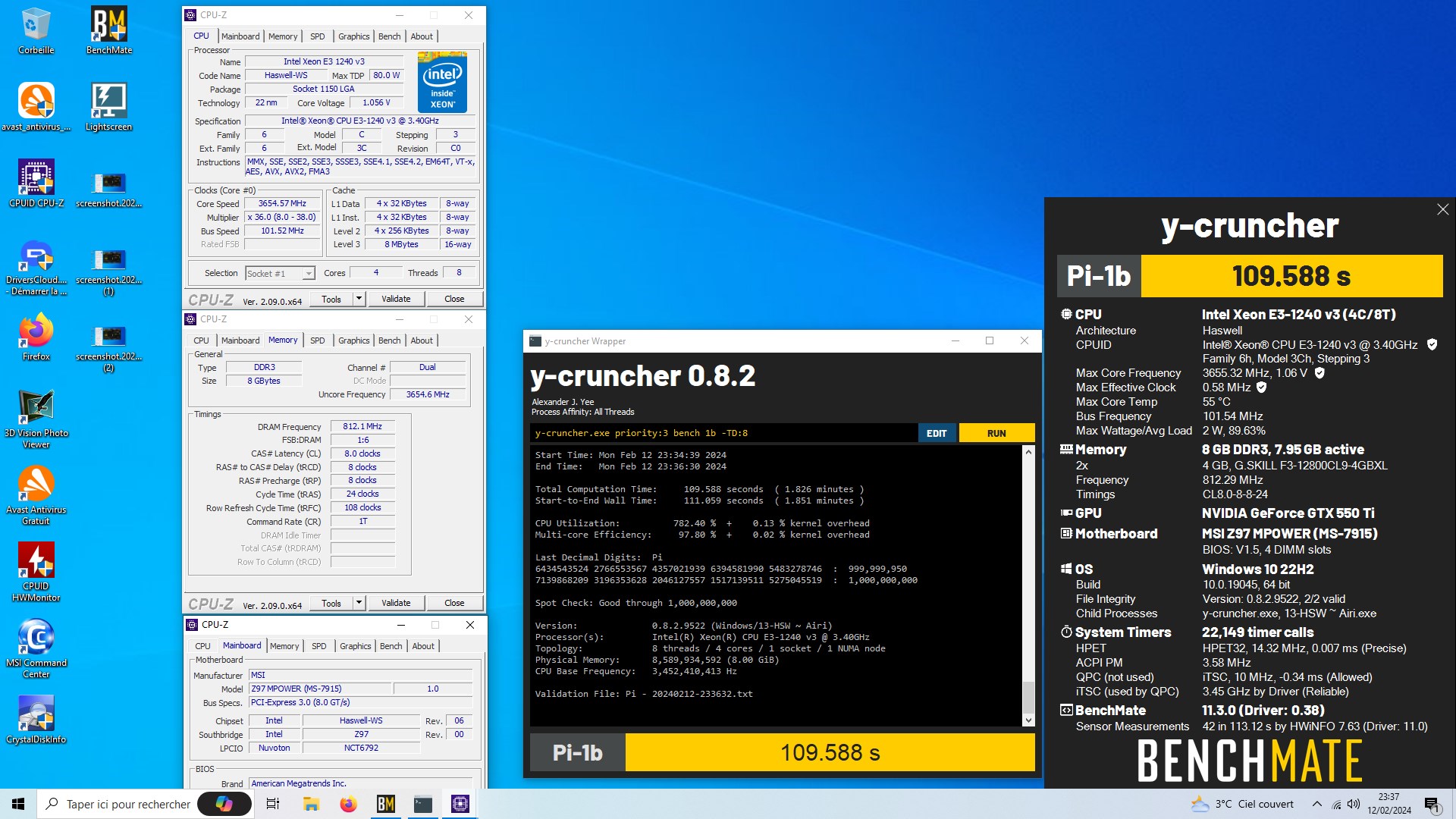Open Avast Antivirus Gratuit desktop icon

point(36,496)
